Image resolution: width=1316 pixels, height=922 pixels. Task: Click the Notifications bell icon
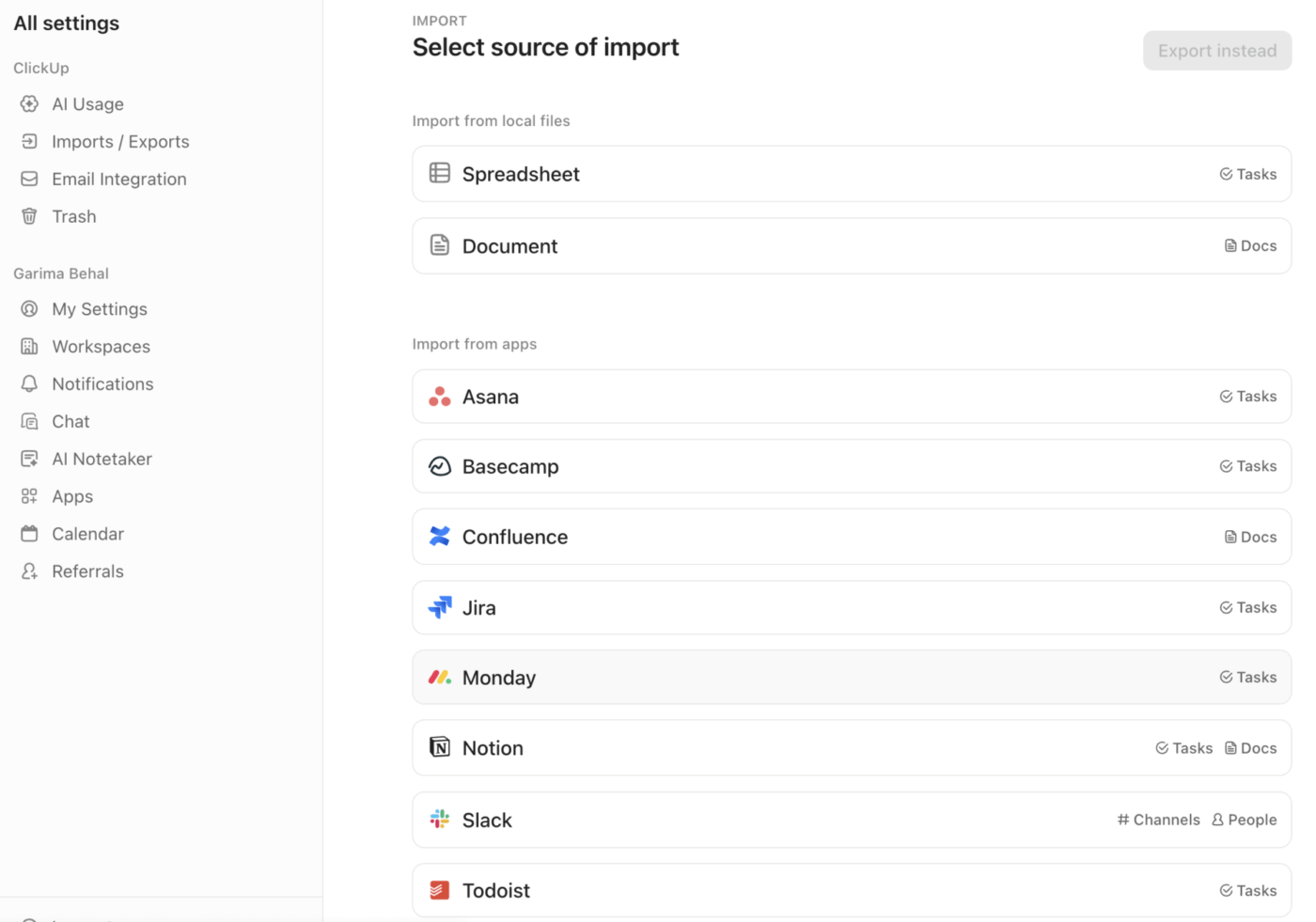(29, 383)
